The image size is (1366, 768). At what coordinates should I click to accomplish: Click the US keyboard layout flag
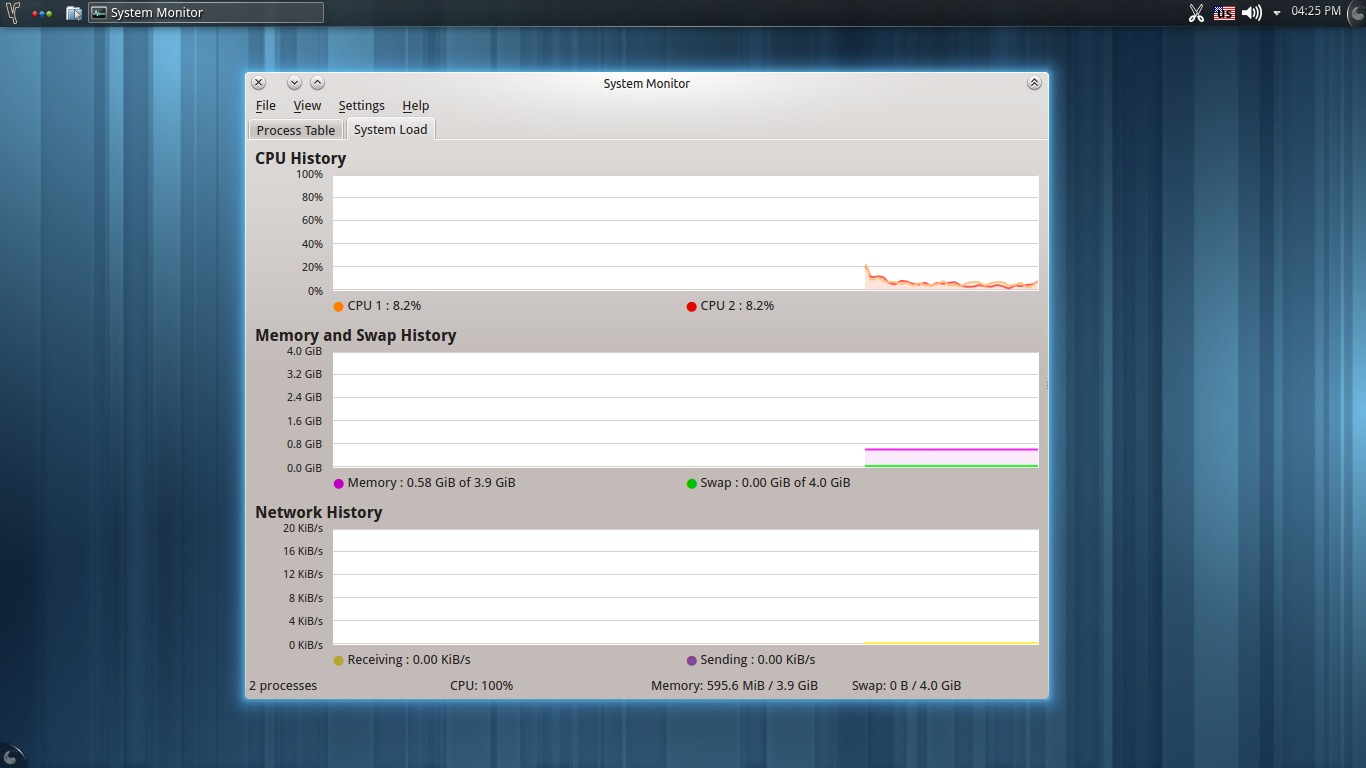tap(1224, 13)
